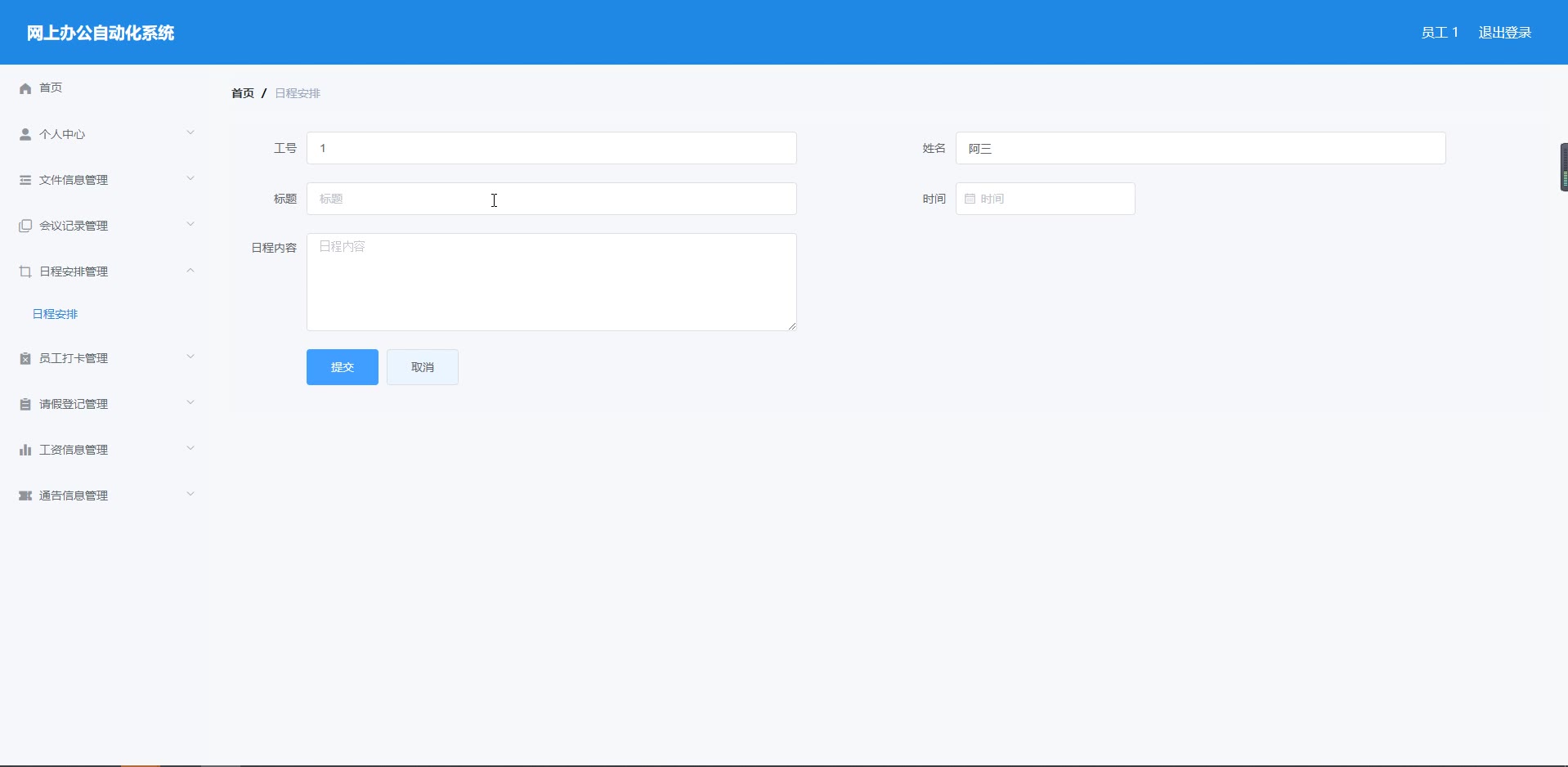Viewport: 1568px width, 767px height.
Task: Click 退出登录 to log out
Action: coord(1505,33)
